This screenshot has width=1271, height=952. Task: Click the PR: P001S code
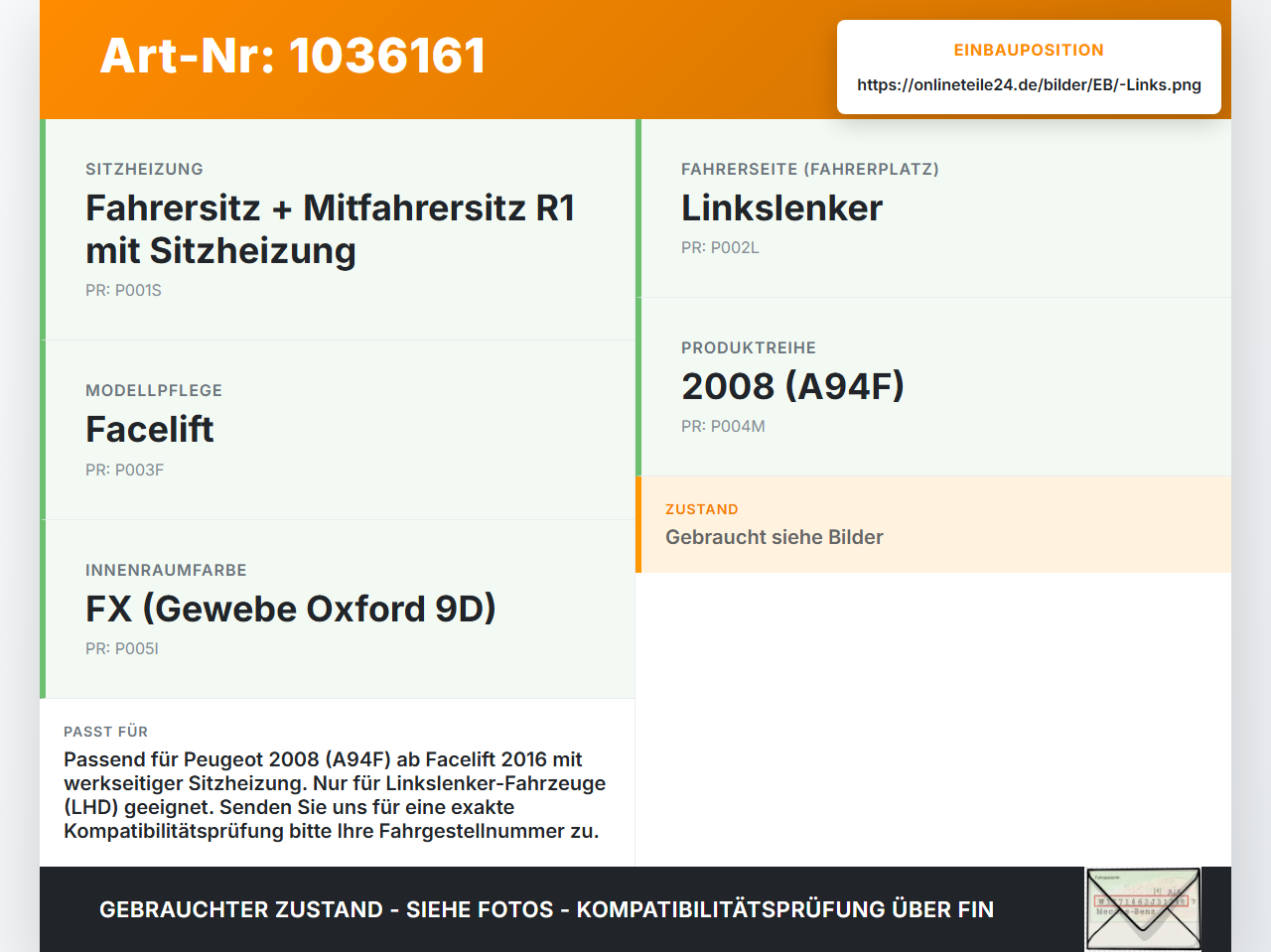(x=123, y=290)
